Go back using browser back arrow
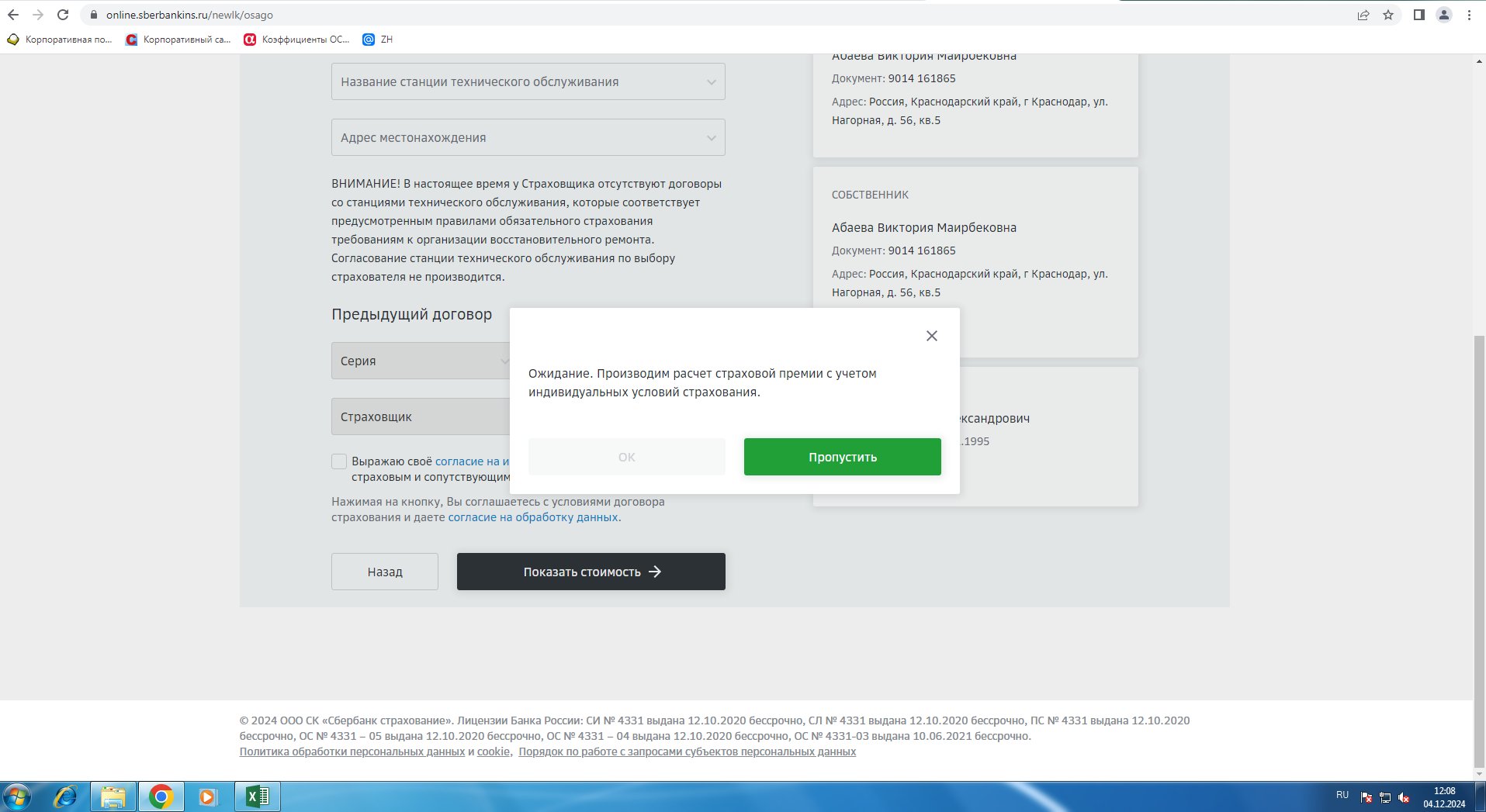Image resolution: width=1486 pixels, height=812 pixels. click(x=13, y=15)
